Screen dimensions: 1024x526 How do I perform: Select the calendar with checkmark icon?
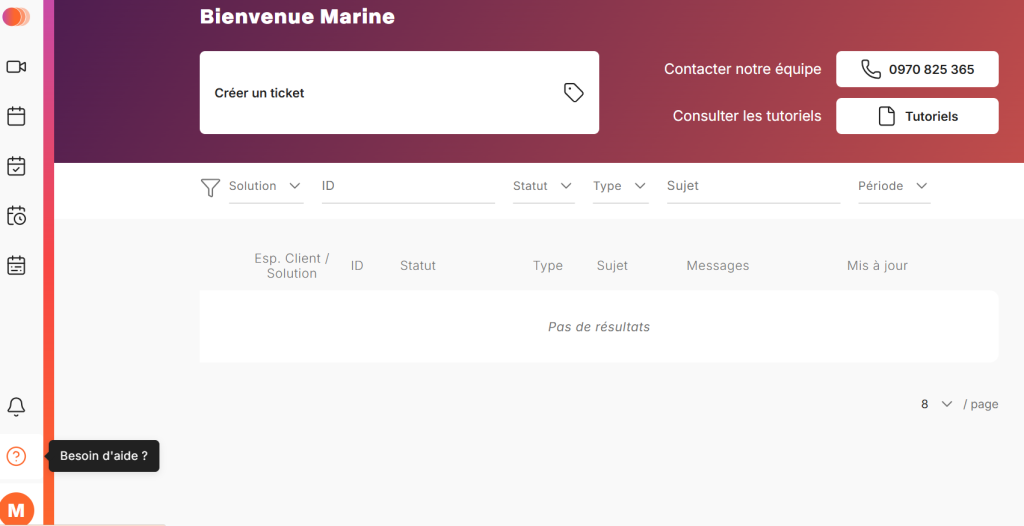pyautogui.click(x=16, y=166)
